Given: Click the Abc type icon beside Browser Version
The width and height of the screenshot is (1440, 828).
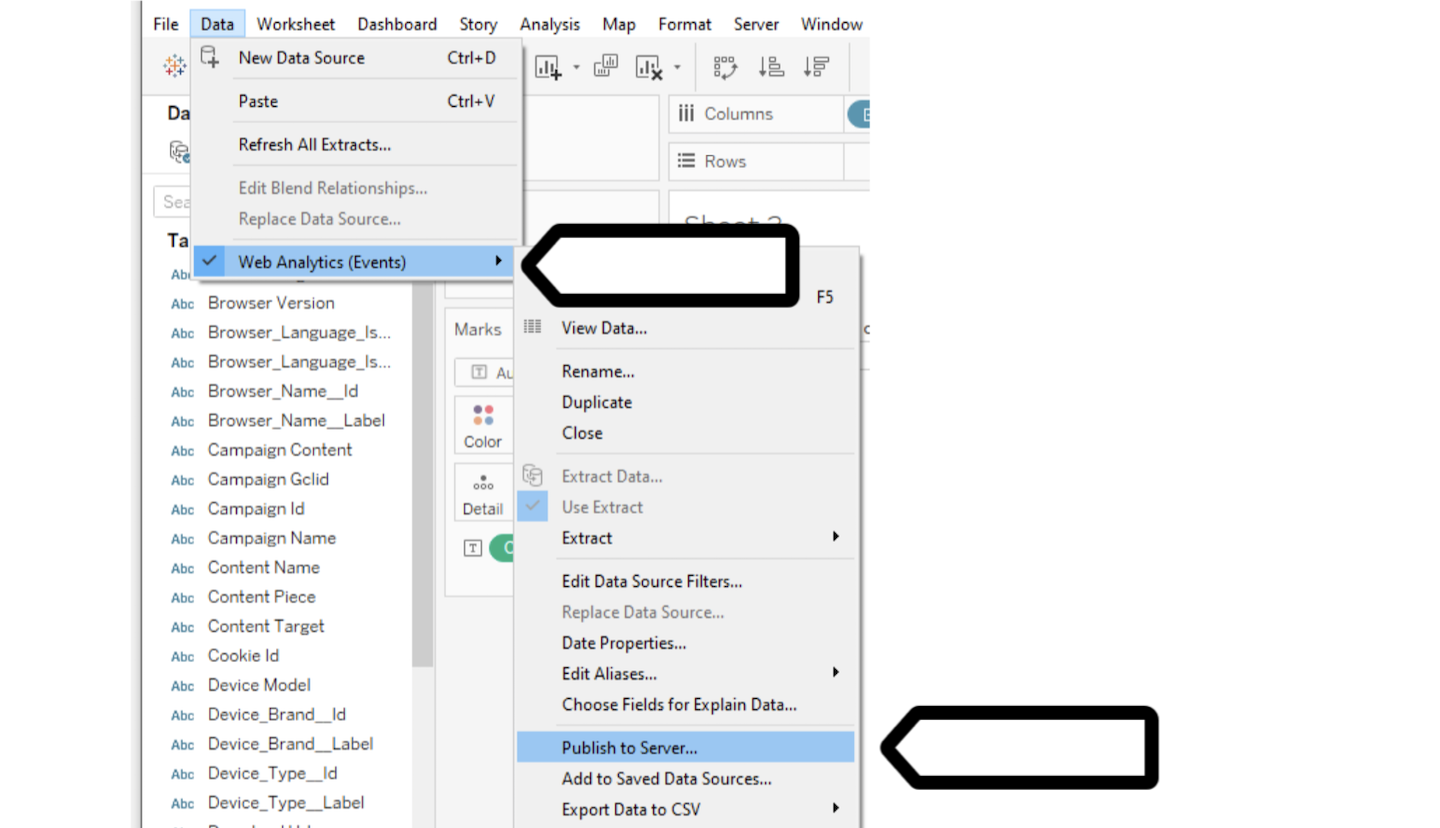Looking at the screenshot, I should click(x=182, y=303).
